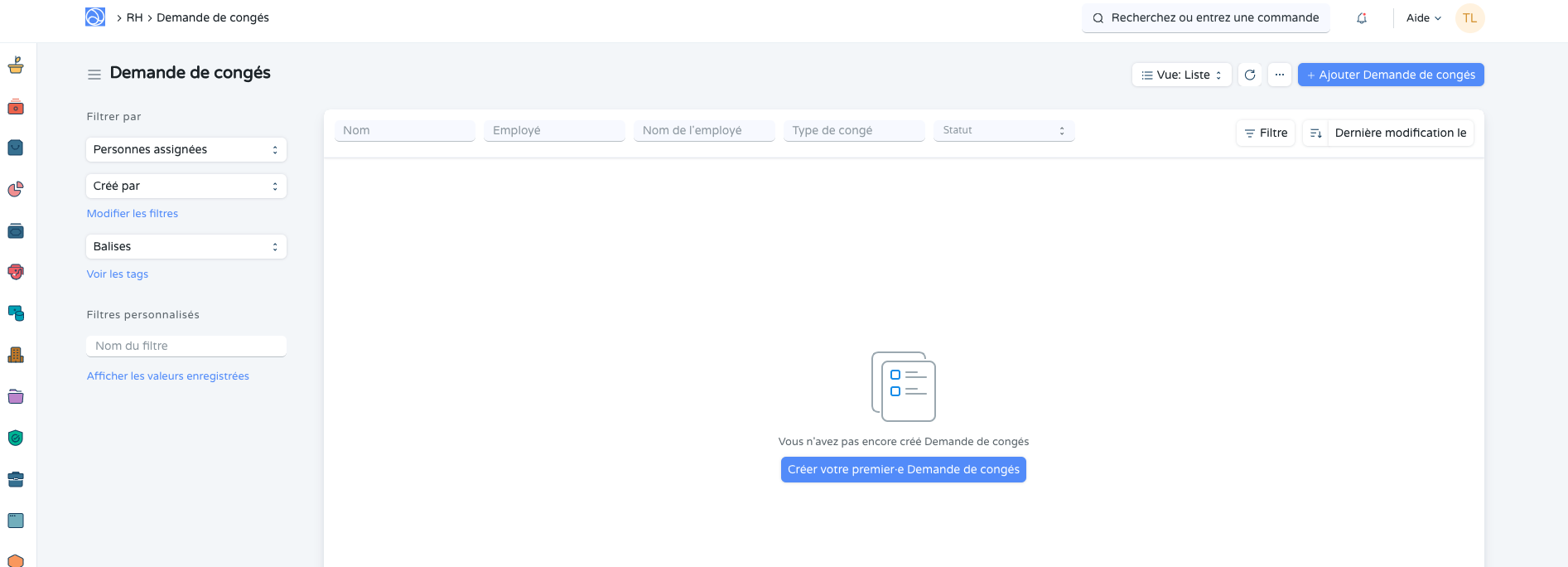The width and height of the screenshot is (1568, 567).
Task: Expand the Personnes assignées filter dropdown
Action: 186,150
